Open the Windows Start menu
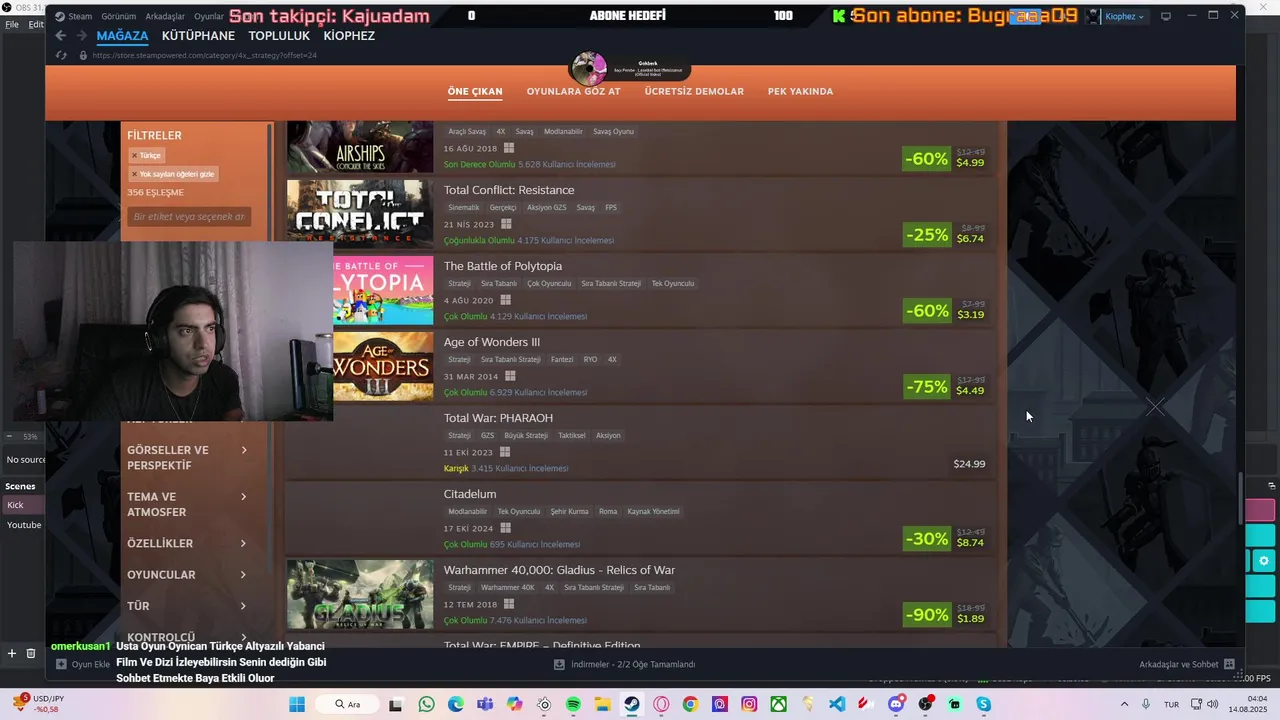The height and width of the screenshot is (720, 1280). pyautogui.click(x=297, y=704)
